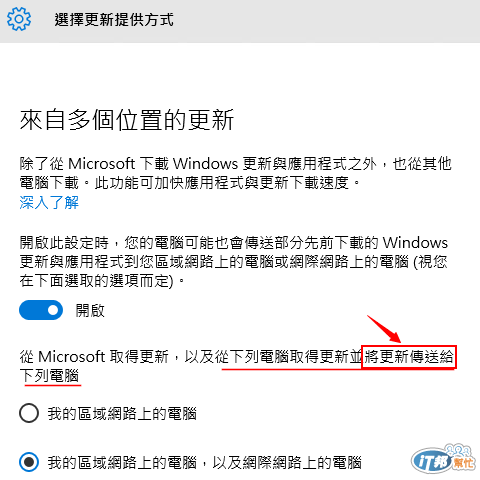Open the 深入了解 link
The width and height of the screenshot is (480, 480).
click(49, 202)
